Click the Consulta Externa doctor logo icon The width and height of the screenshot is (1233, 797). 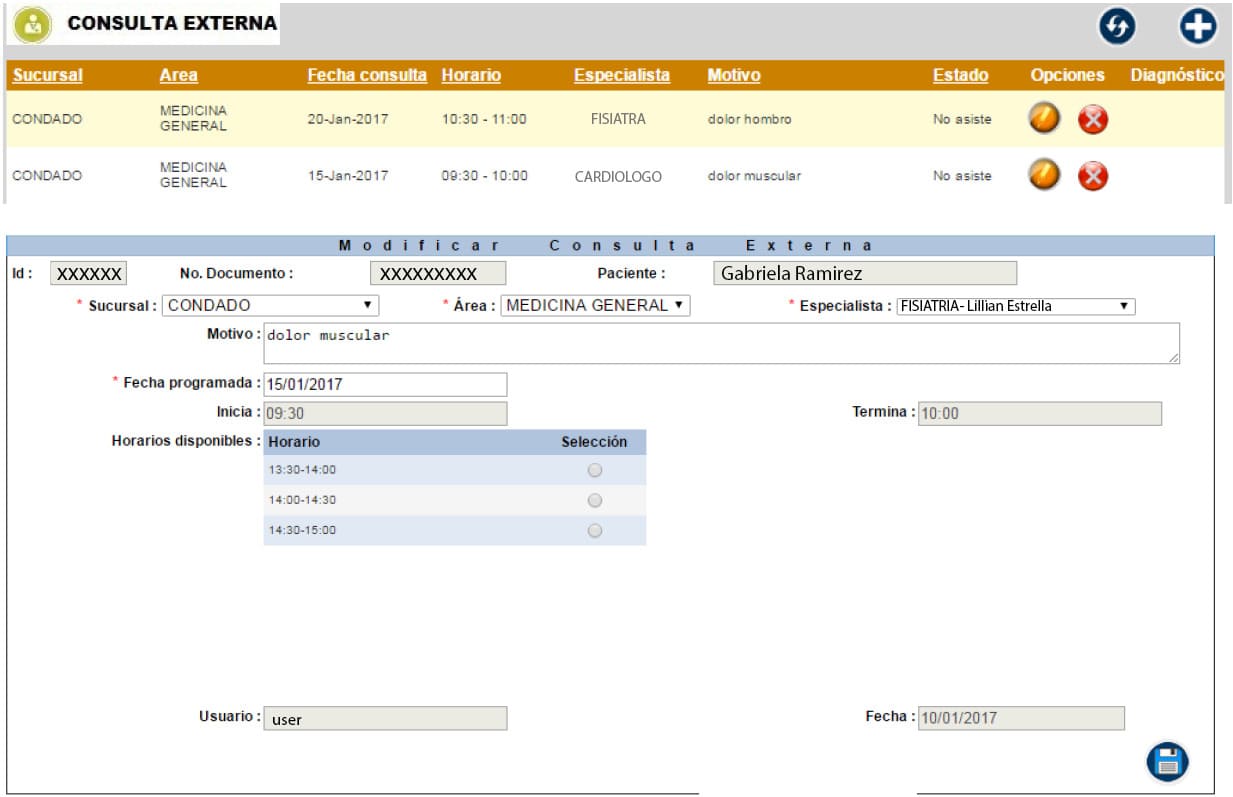click(x=33, y=26)
